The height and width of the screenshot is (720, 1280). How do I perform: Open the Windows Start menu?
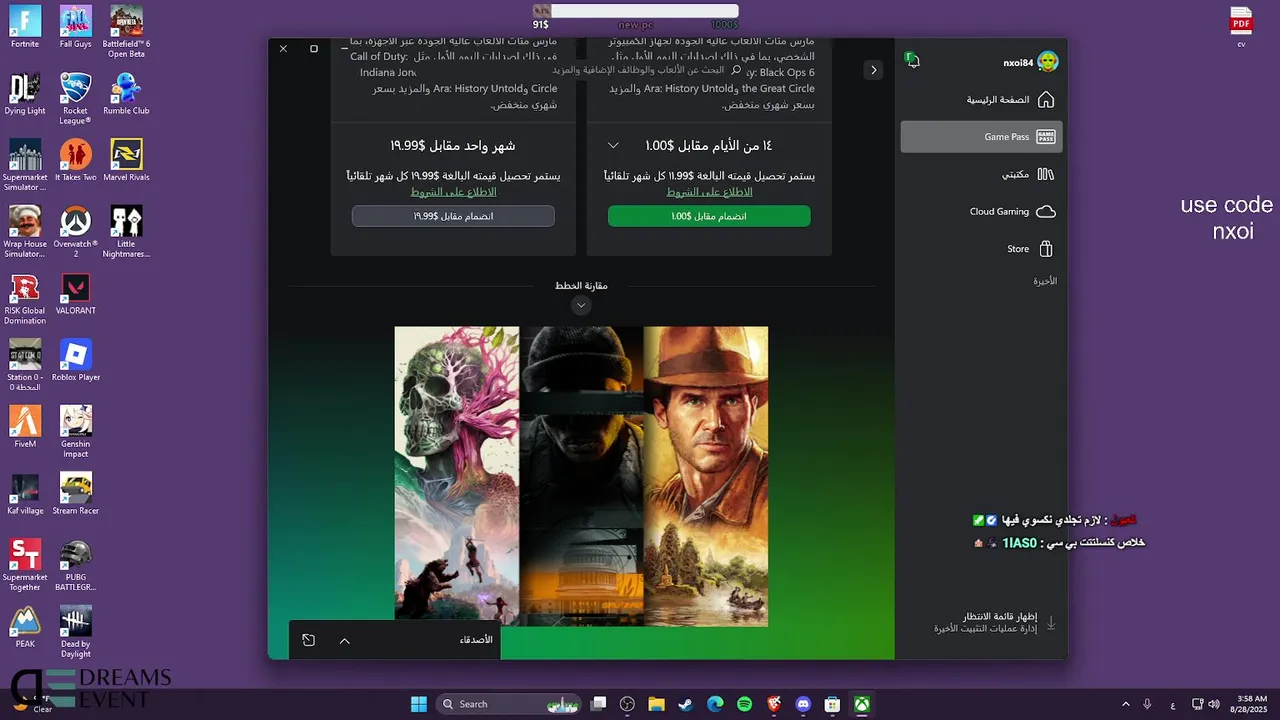tap(419, 704)
